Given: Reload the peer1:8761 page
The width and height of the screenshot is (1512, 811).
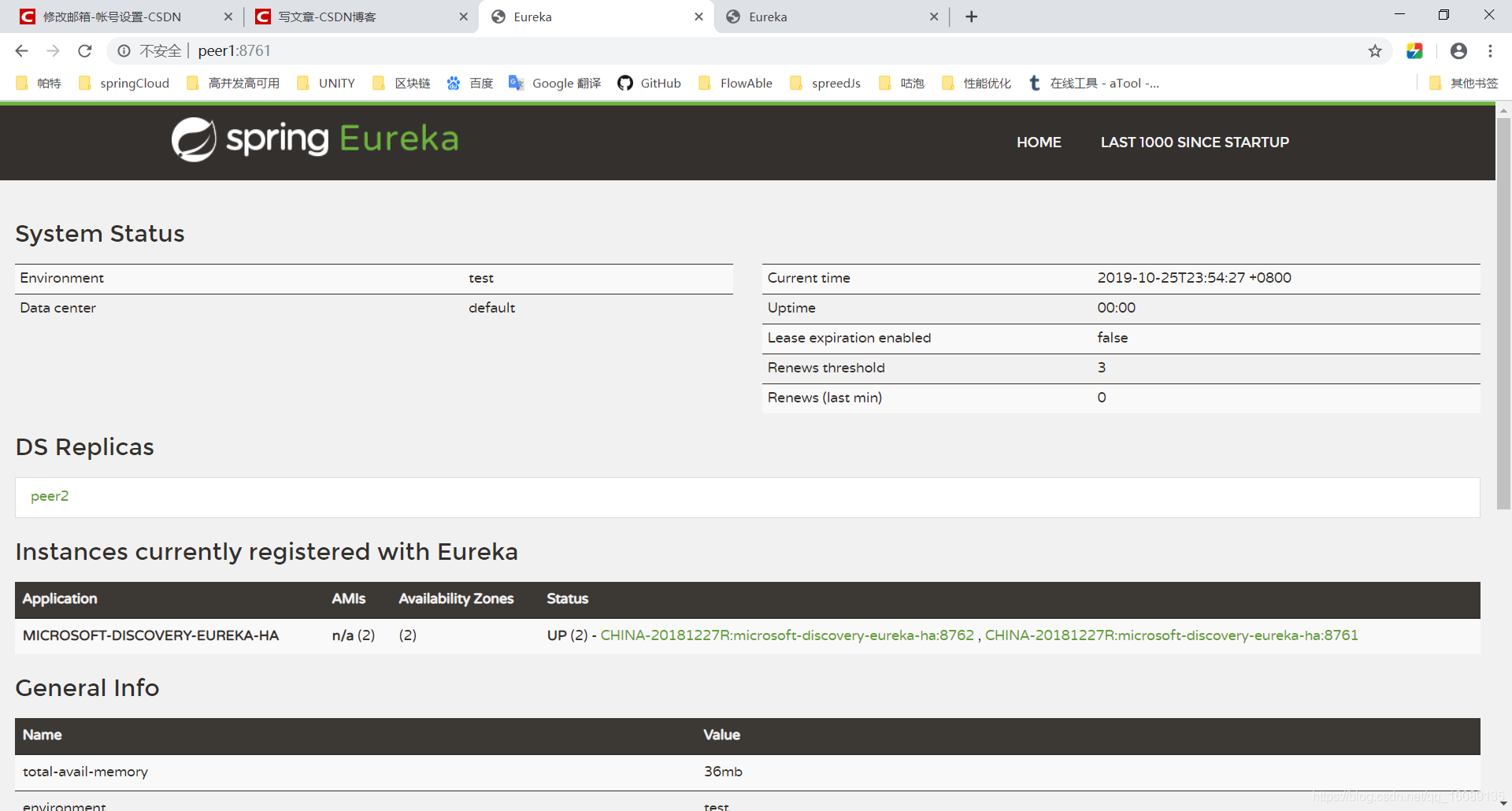Looking at the screenshot, I should [x=85, y=51].
